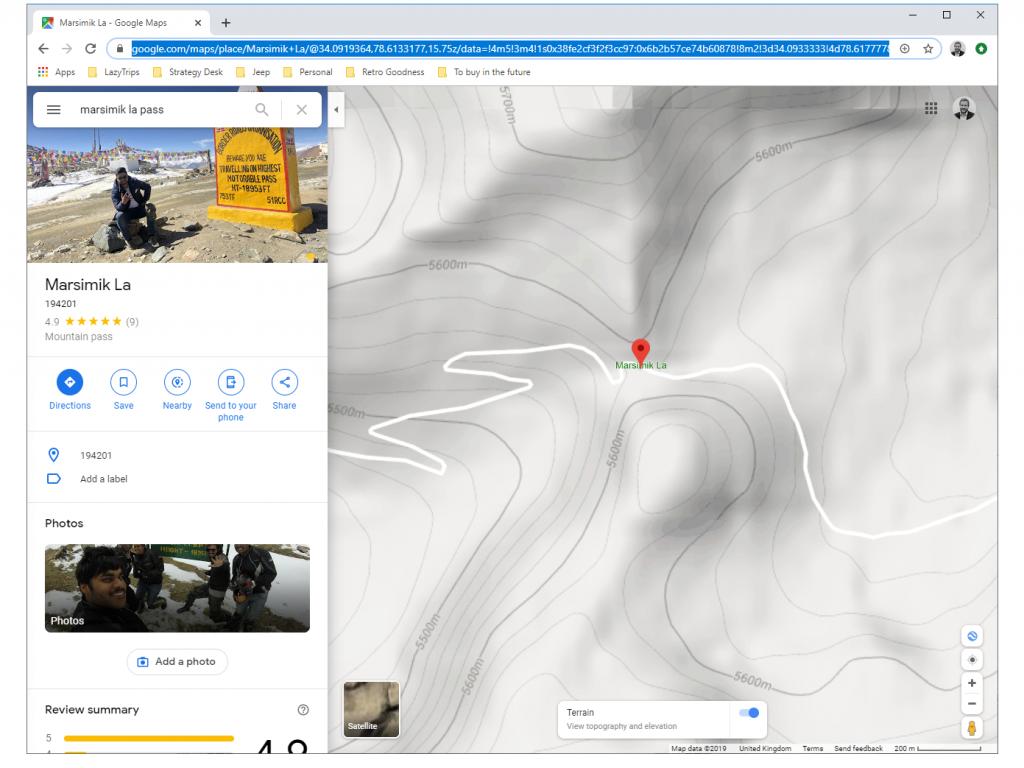This screenshot has height=768, width=1024.
Task: Open To buy in the future folder
Action: tap(485, 72)
